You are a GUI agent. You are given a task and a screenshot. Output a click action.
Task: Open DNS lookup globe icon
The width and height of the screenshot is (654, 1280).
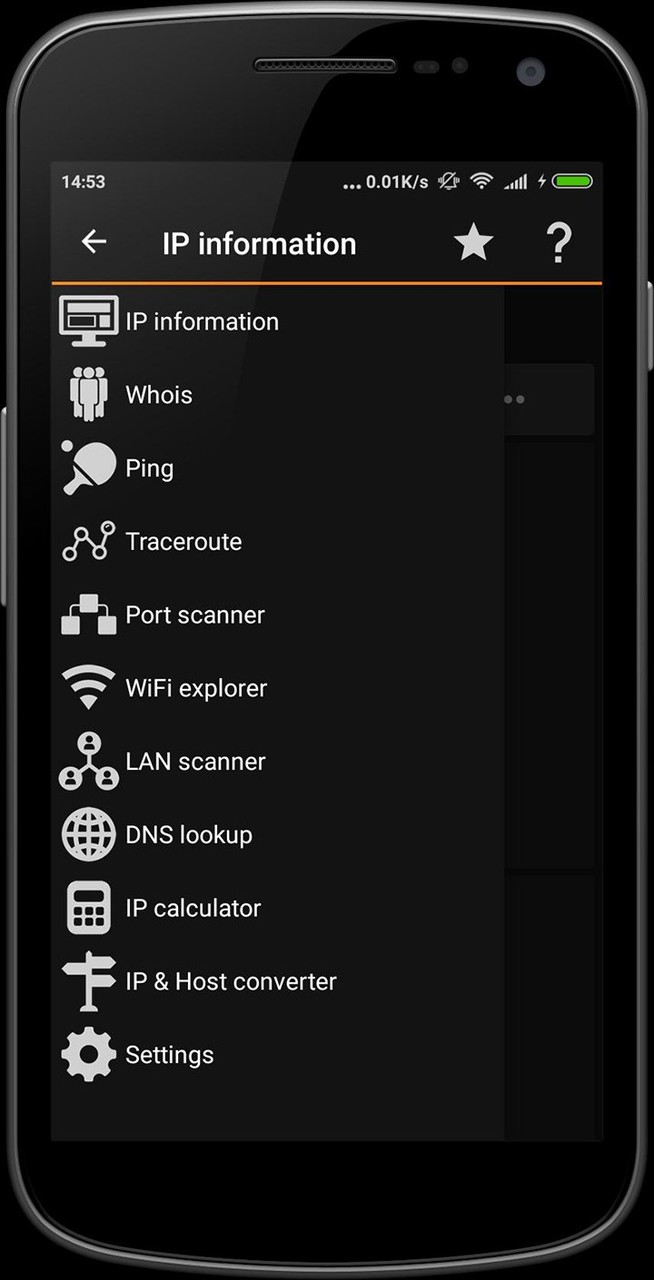point(89,834)
